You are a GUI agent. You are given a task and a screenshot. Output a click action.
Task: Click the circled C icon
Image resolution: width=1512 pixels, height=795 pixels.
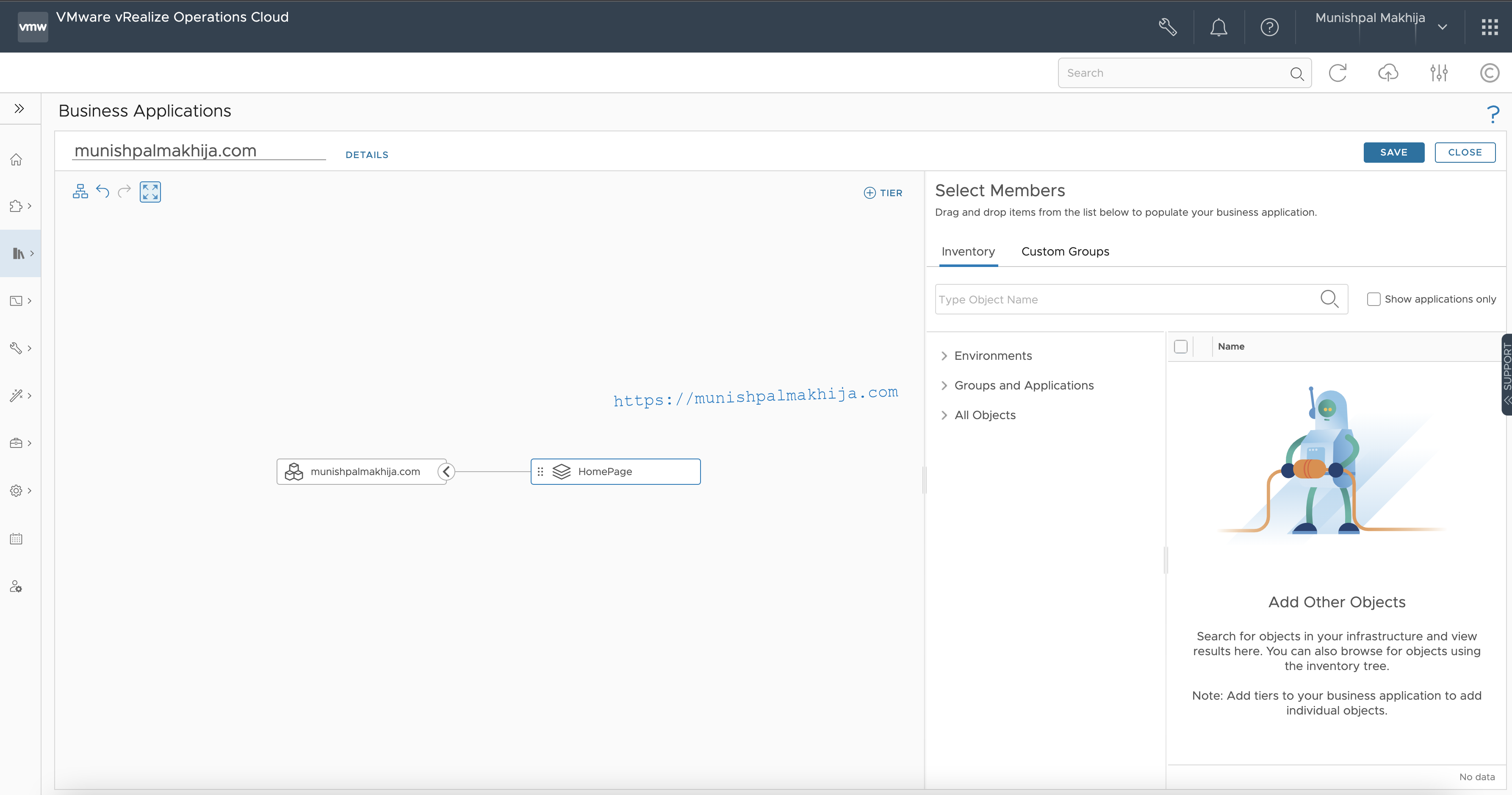pyautogui.click(x=1489, y=73)
